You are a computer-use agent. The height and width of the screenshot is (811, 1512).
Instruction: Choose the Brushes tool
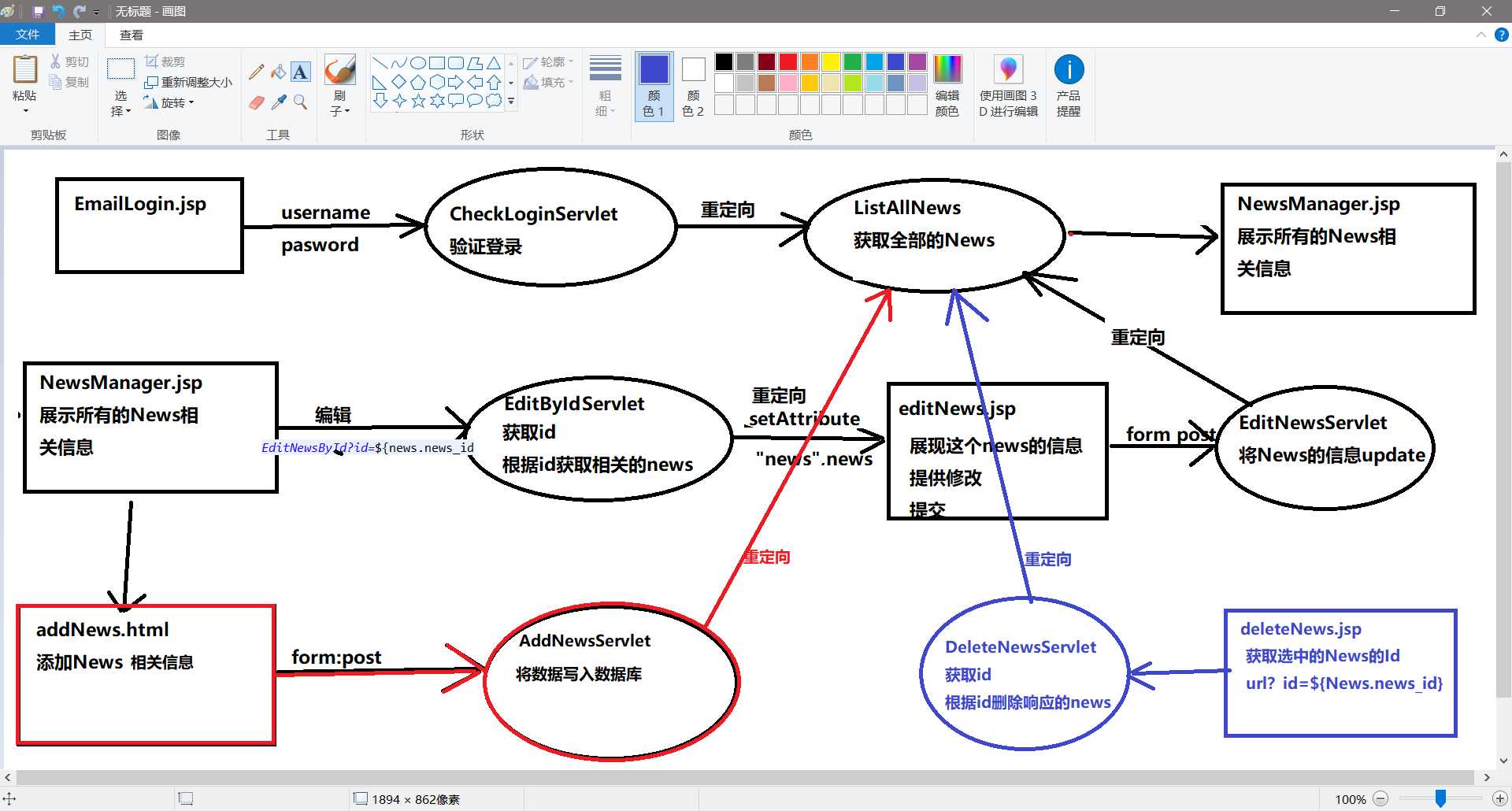coord(340,70)
